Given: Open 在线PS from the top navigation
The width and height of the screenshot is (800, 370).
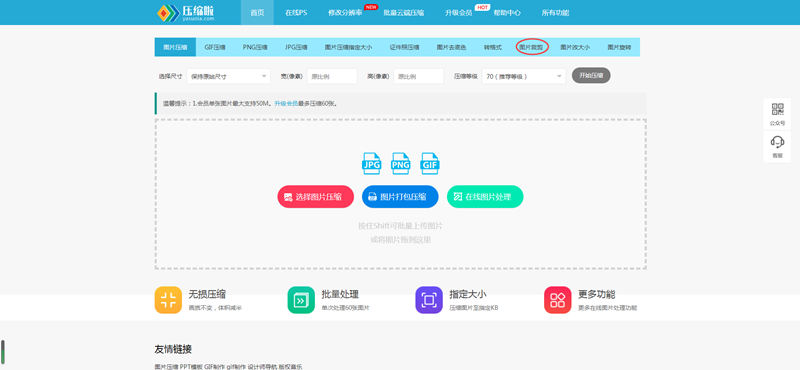Looking at the screenshot, I should 296,13.
